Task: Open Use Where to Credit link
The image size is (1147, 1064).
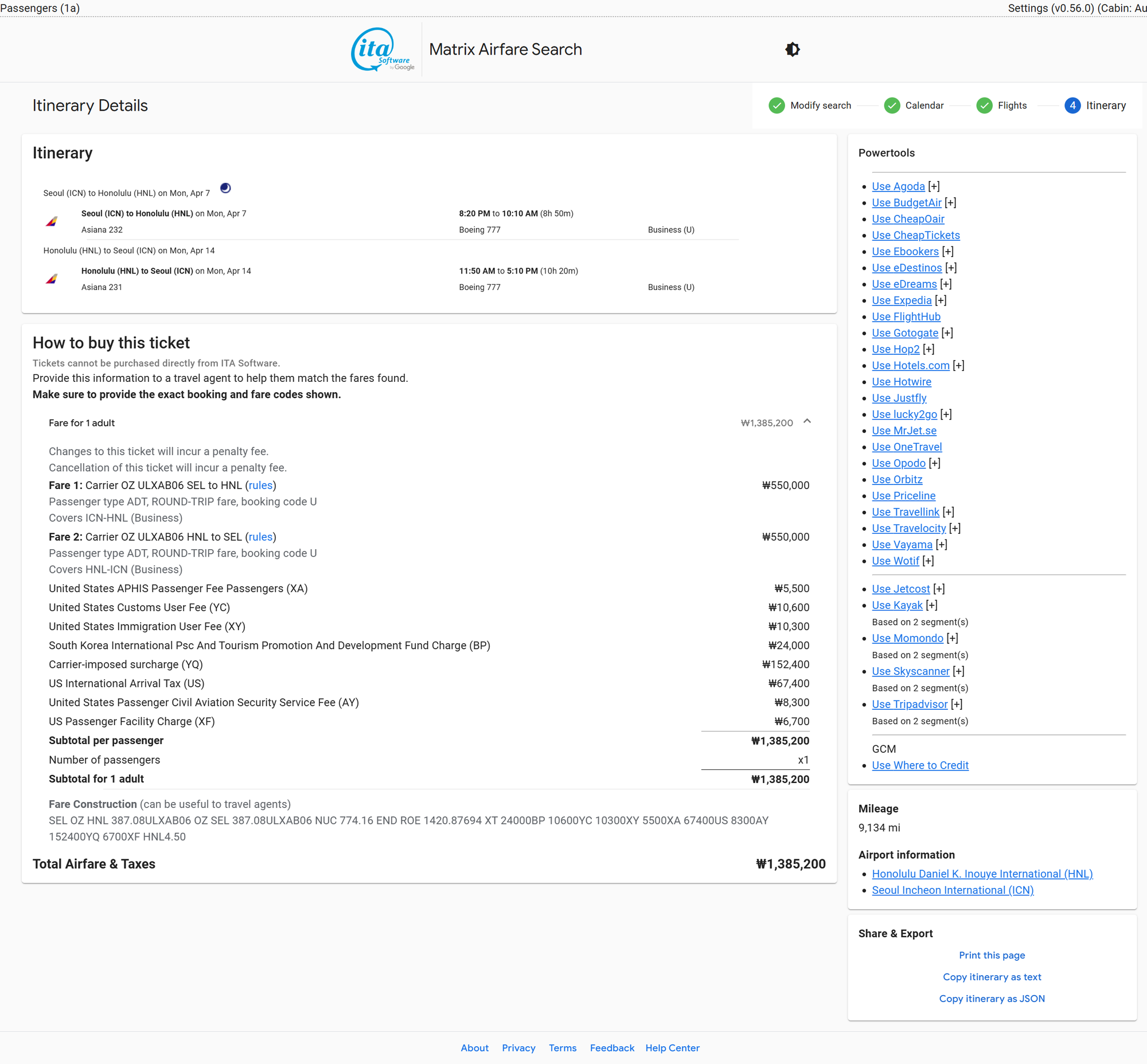Action: (920, 765)
